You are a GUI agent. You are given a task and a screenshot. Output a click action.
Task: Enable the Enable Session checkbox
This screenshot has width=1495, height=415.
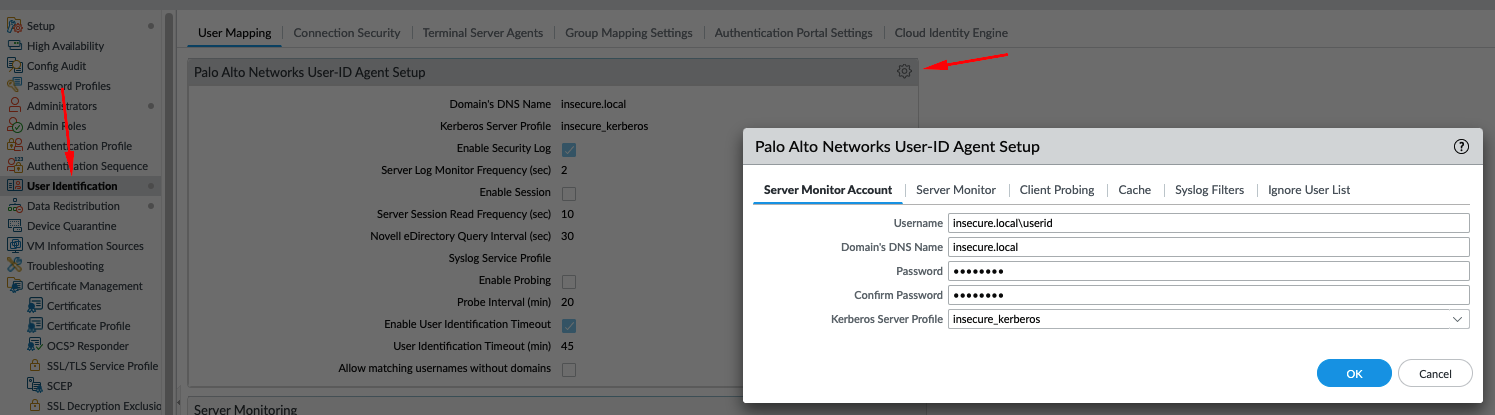[569, 193]
